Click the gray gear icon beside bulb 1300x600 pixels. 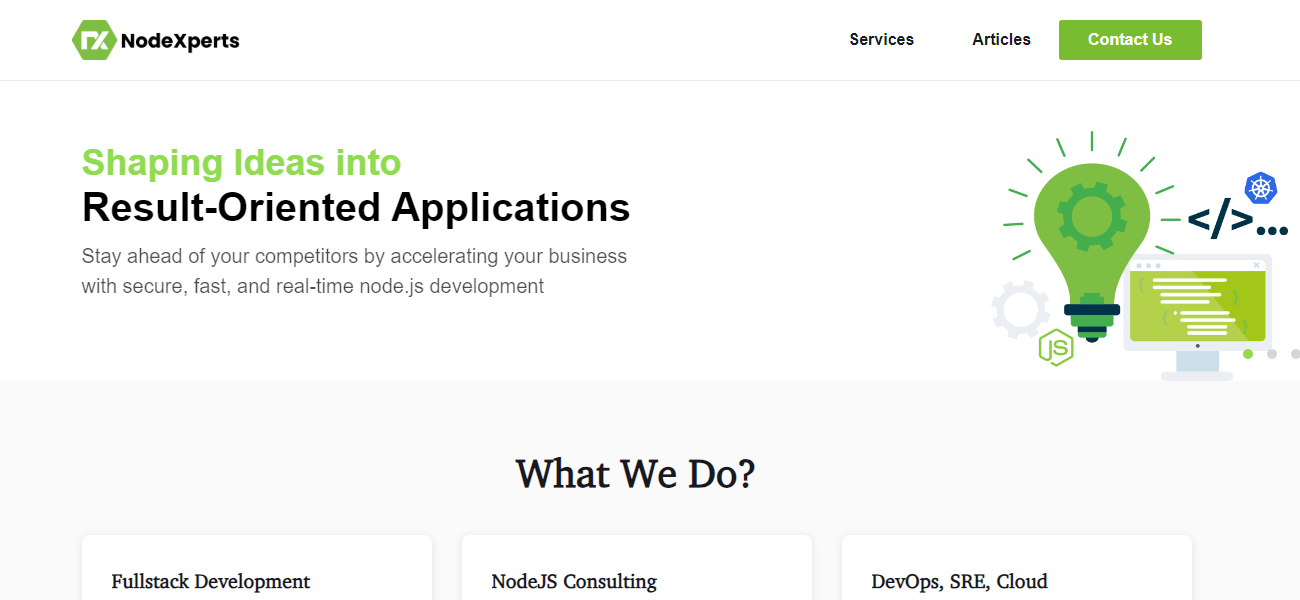tap(1020, 309)
